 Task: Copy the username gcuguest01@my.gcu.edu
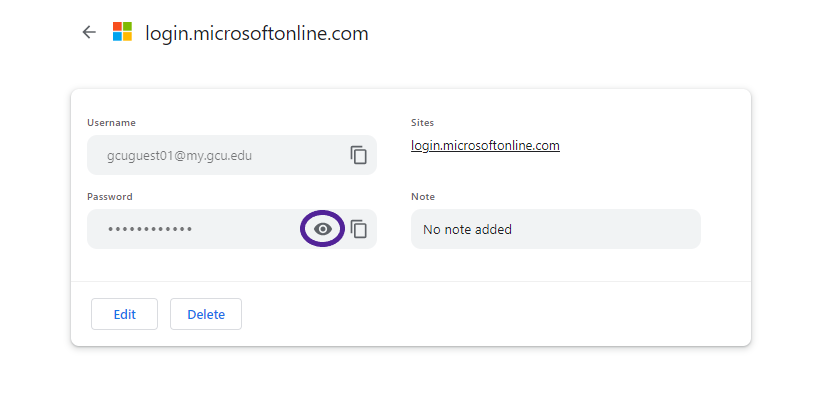click(x=359, y=155)
